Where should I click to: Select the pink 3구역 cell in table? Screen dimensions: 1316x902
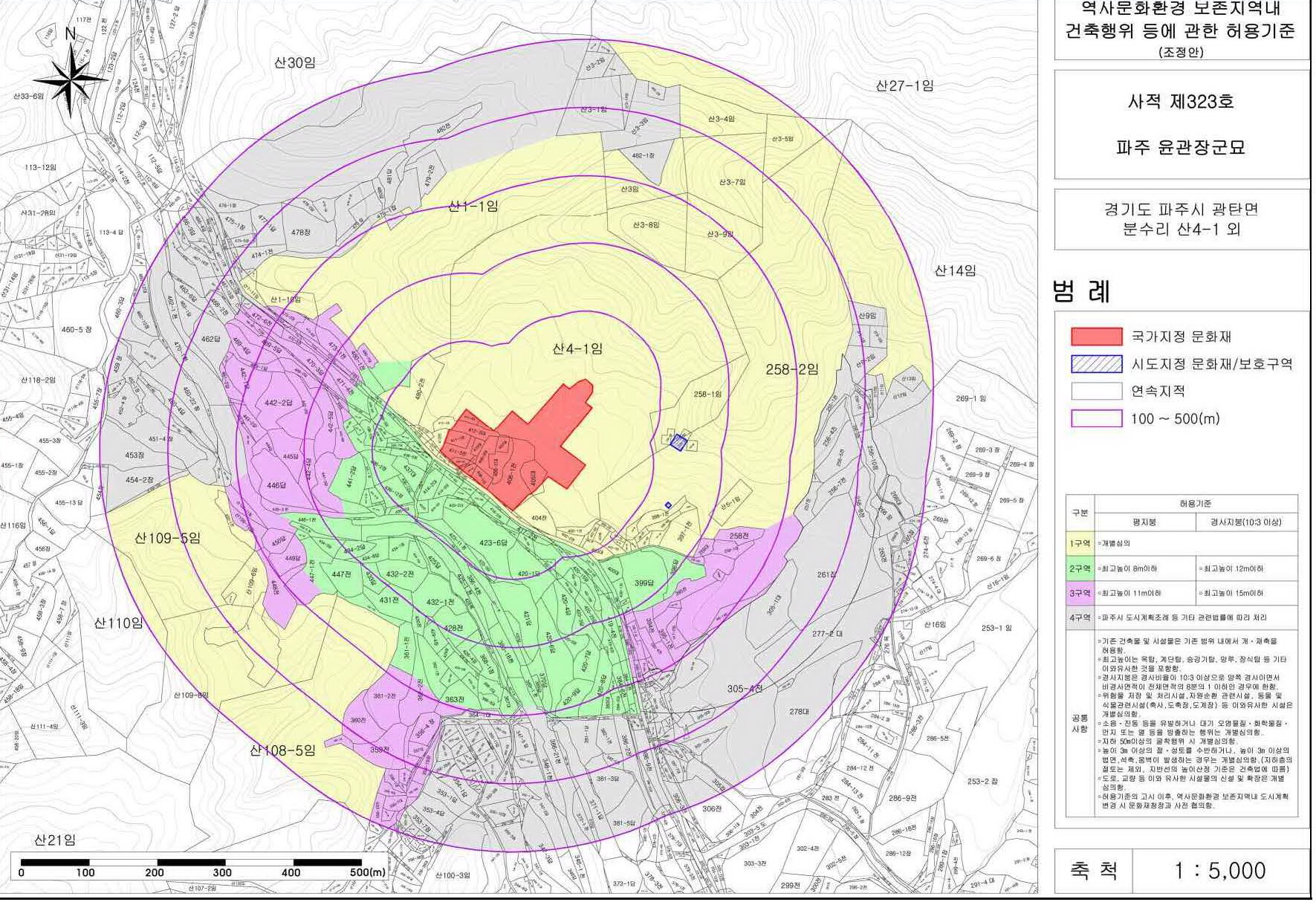(1080, 593)
